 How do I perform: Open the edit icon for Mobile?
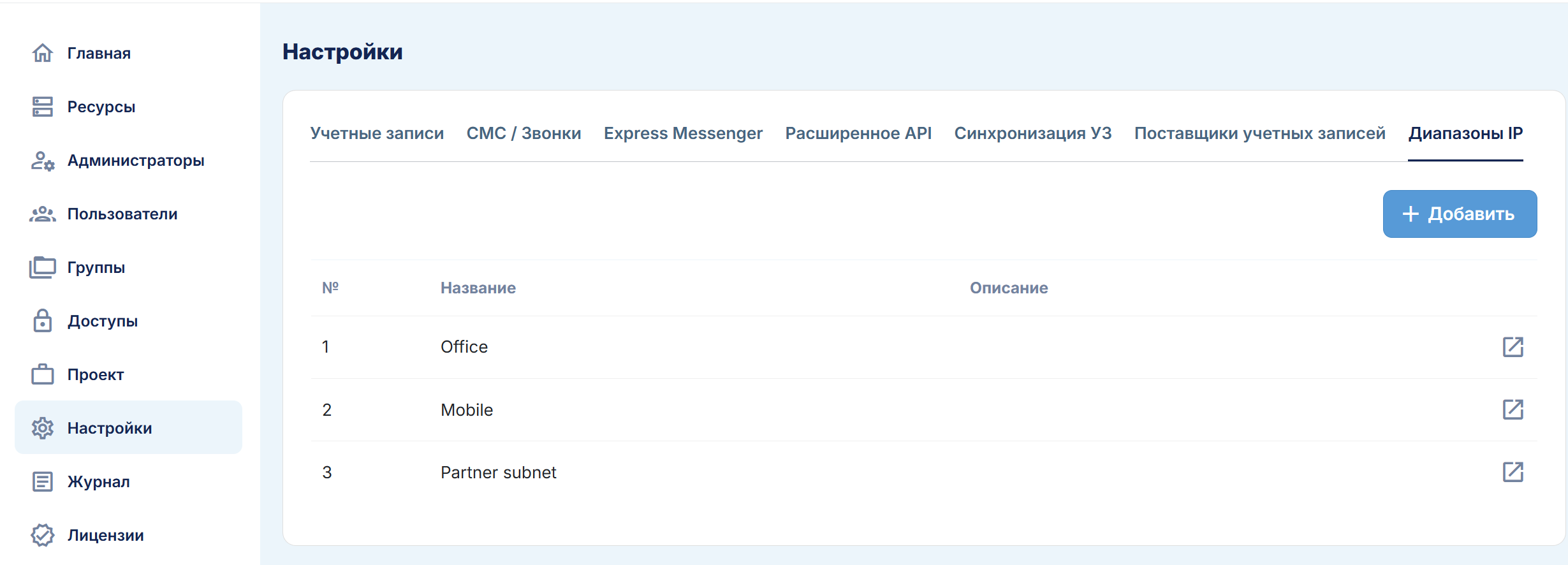[x=1513, y=409]
